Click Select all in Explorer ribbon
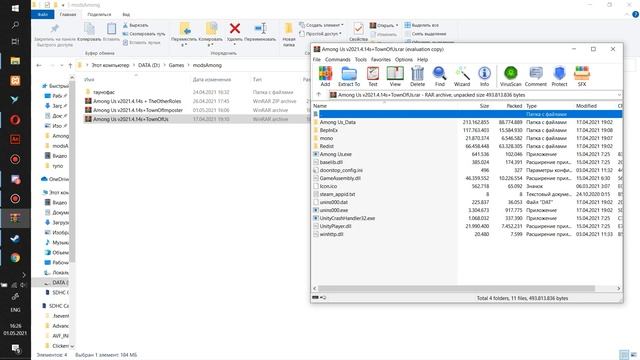This screenshot has height=360, width=640. click(421, 25)
